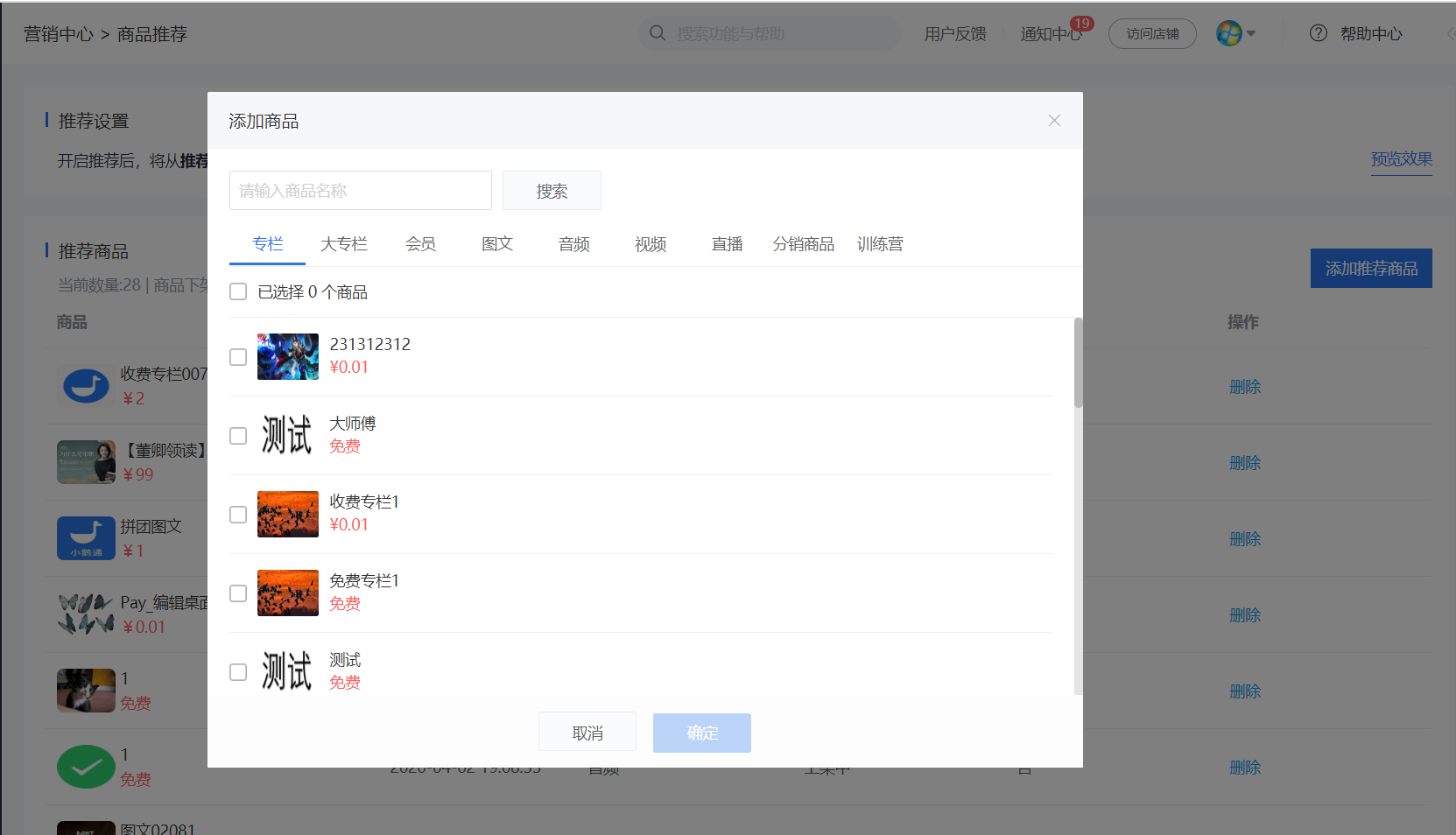The width and height of the screenshot is (1456, 835).
Task: Check the box for 231312312 product
Action: point(238,357)
